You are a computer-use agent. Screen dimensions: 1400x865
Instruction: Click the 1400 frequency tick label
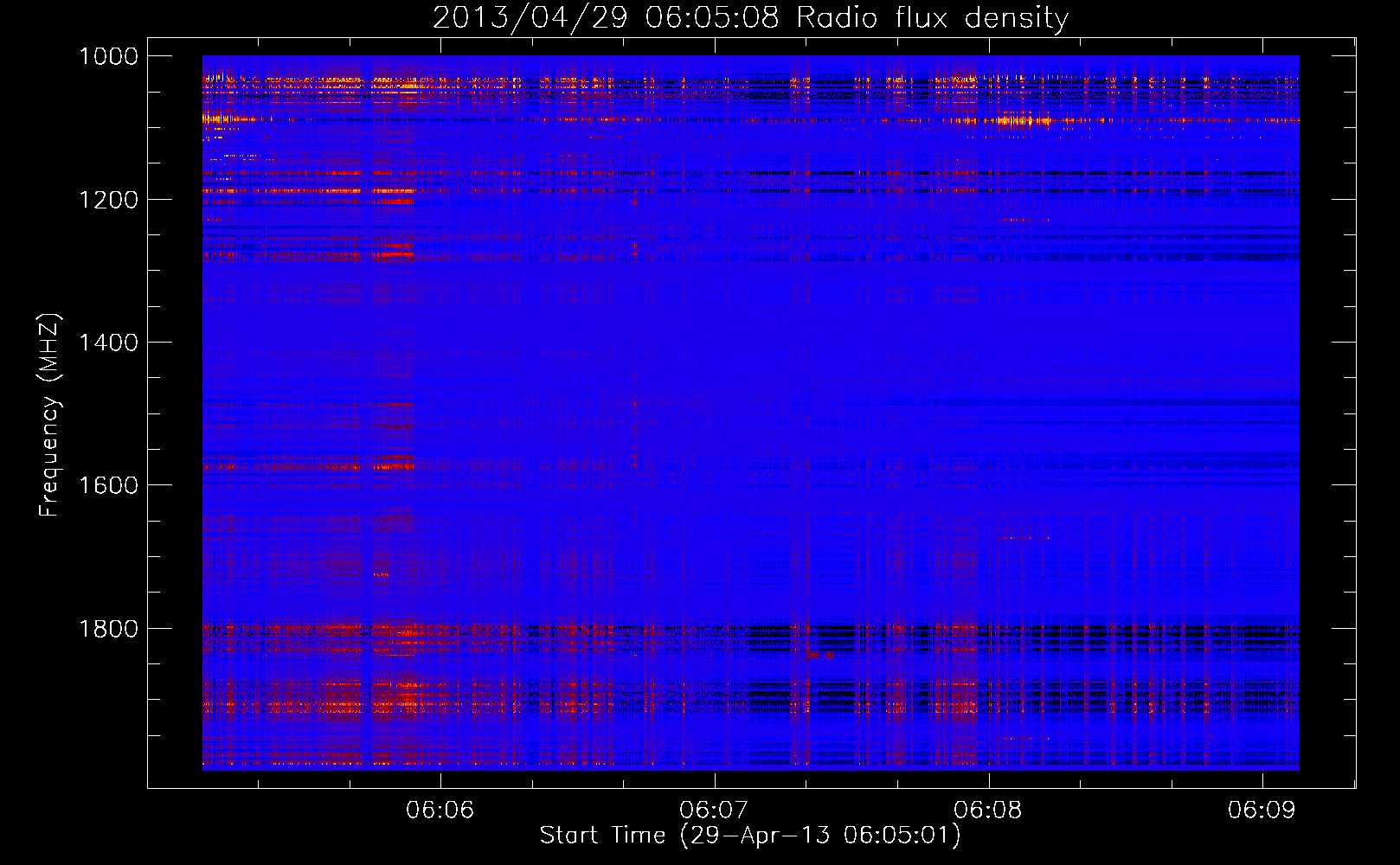pyautogui.click(x=108, y=343)
